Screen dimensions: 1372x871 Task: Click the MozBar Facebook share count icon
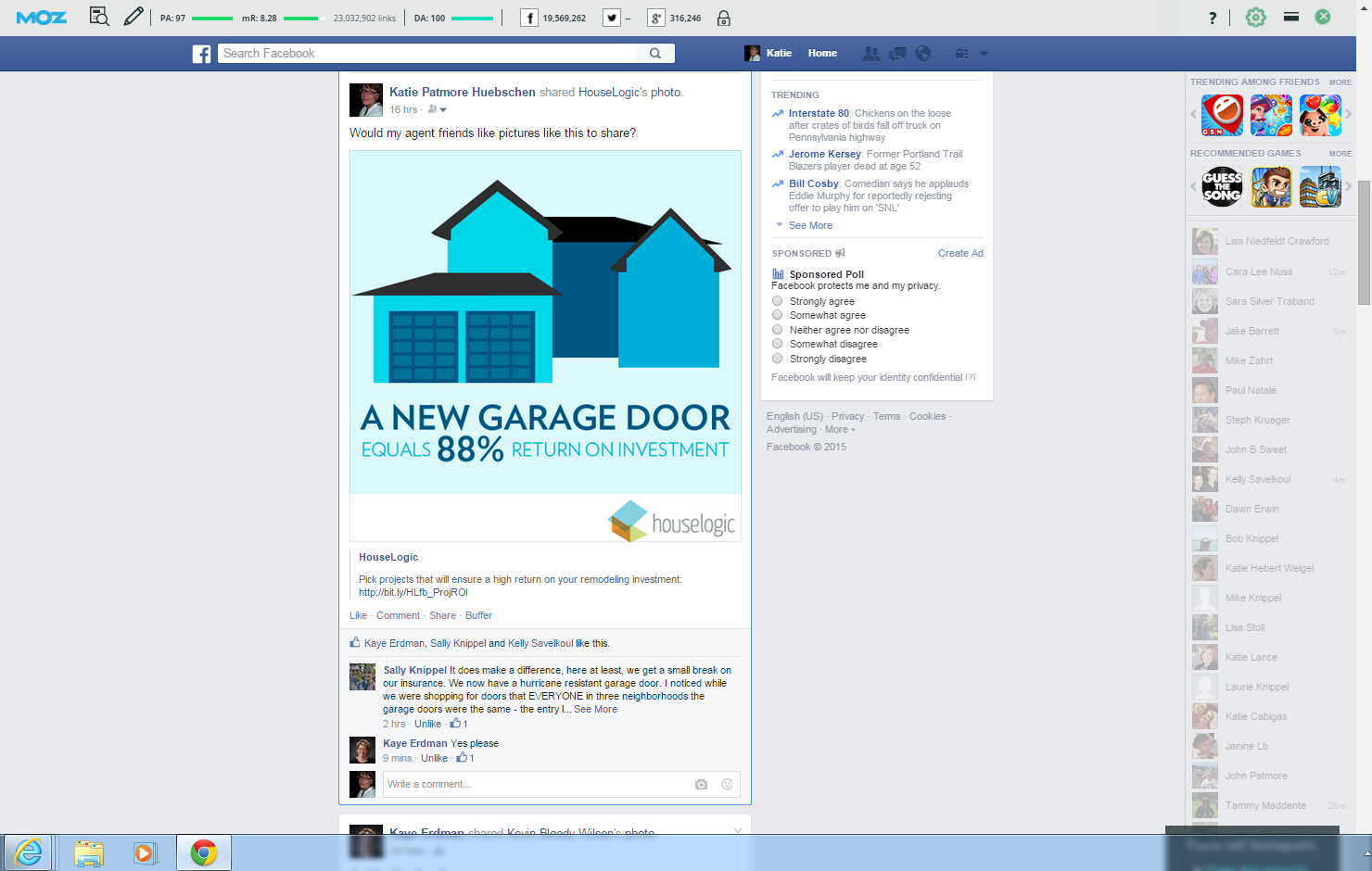point(529,18)
